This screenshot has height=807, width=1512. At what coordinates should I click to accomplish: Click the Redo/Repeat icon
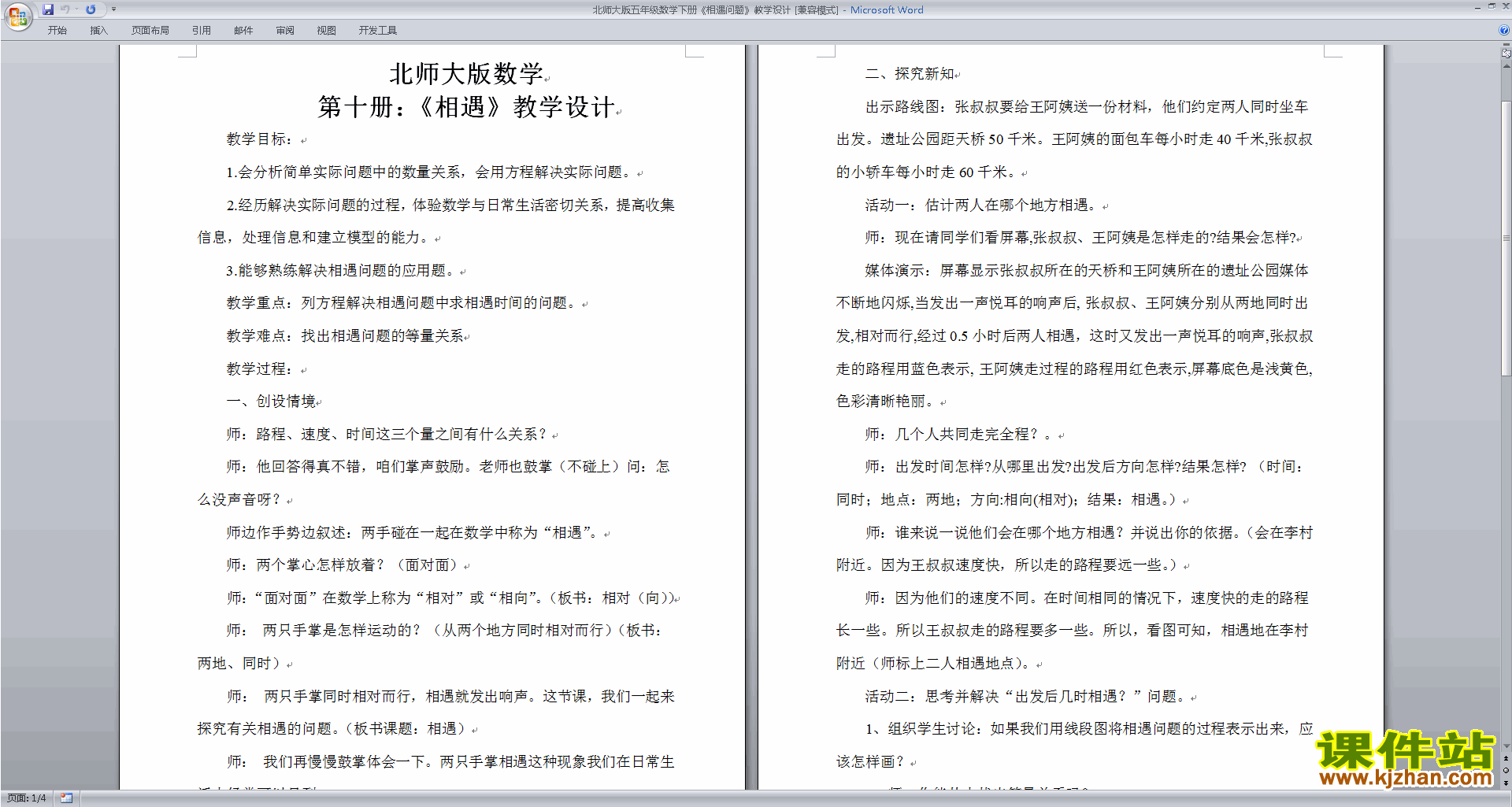point(91,9)
